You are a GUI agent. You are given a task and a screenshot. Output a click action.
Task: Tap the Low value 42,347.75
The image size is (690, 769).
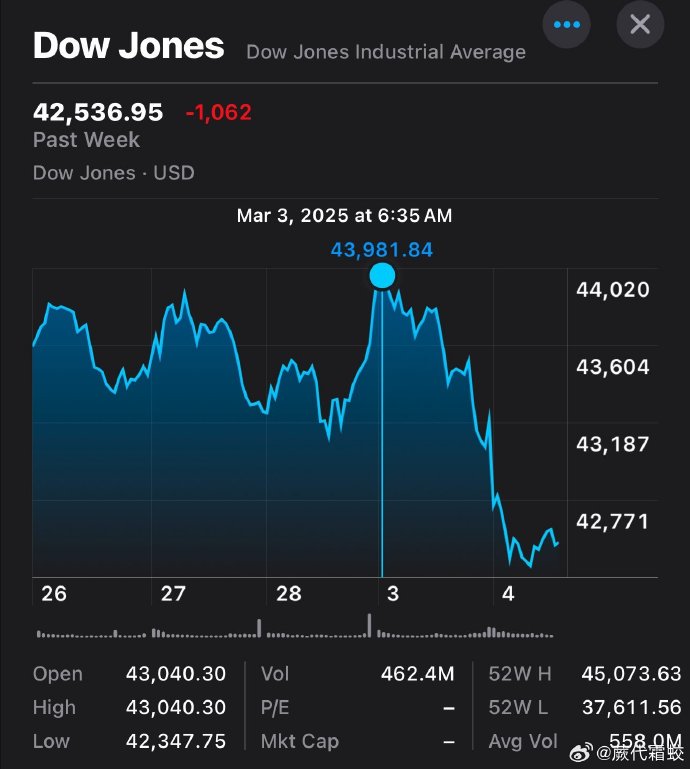click(x=176, y=741)
